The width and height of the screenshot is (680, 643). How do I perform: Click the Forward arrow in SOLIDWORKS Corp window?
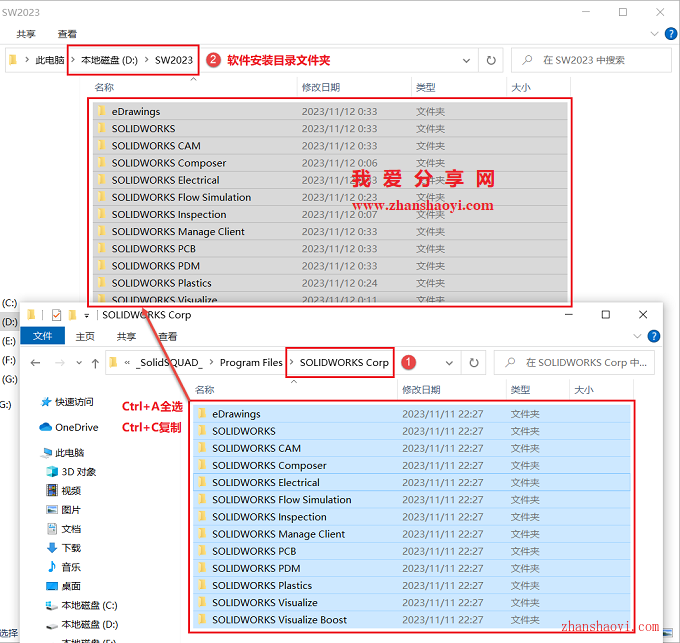59,362
